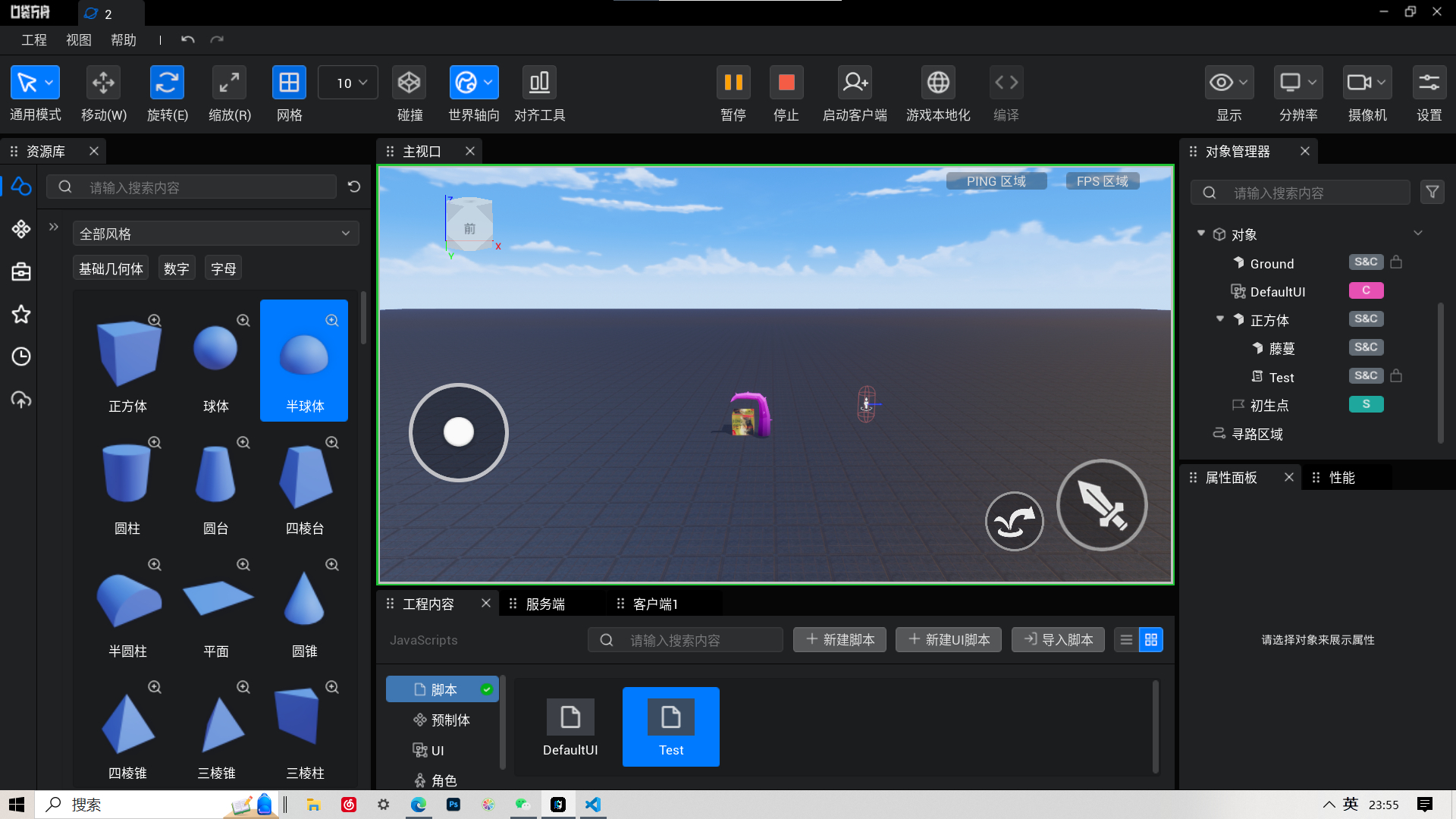Open the components sidebar category

21,229
